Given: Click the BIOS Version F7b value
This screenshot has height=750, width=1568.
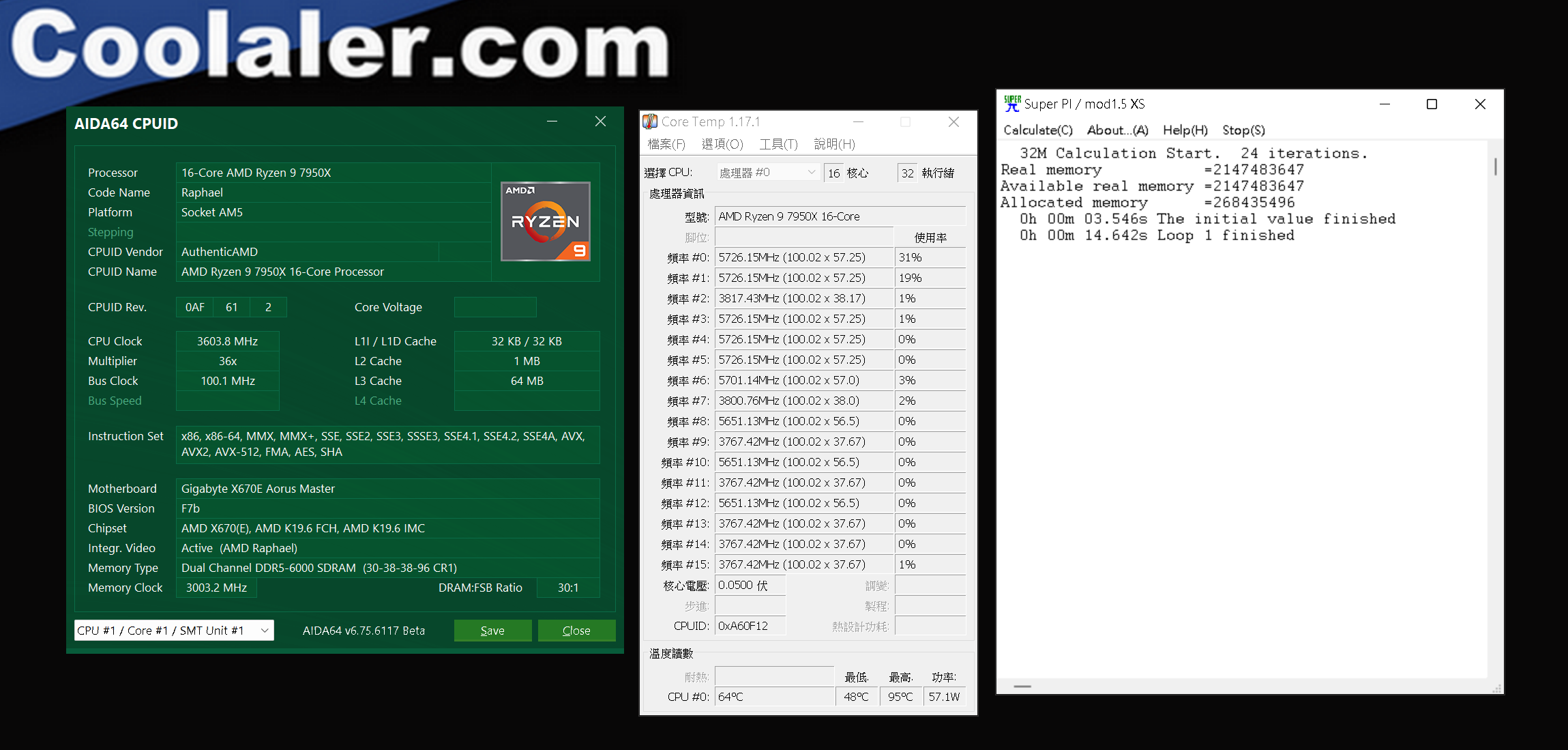Looking at the screenshot, I should click(387, 508).
